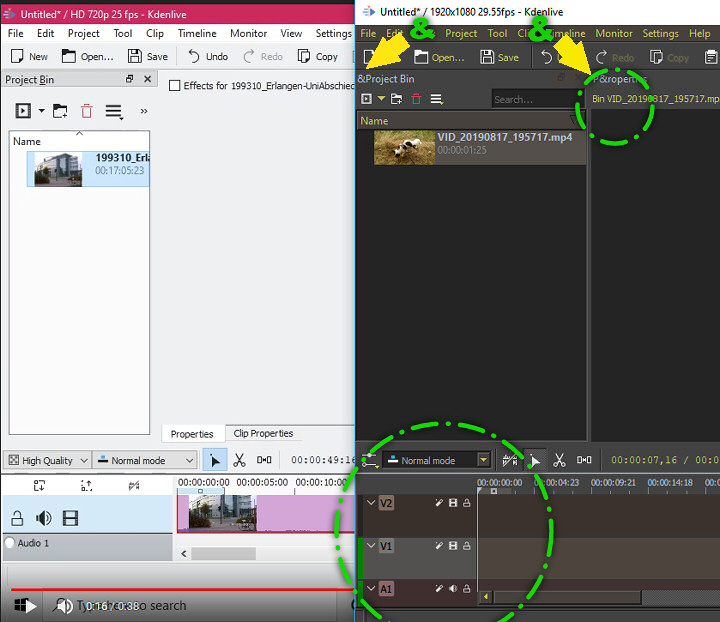Click red delete clip icon in left Project Bin

tap(86, 111)
